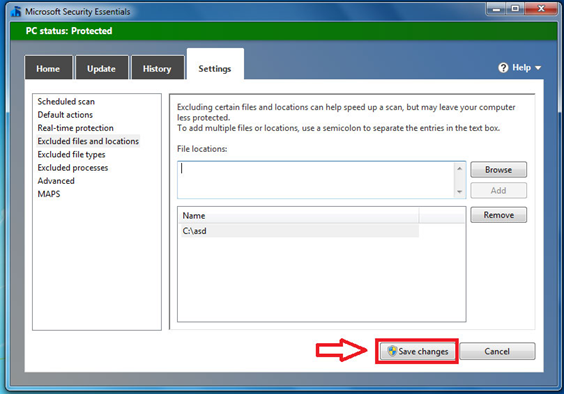Choose Real-time protection settings

[x=76, y=128]
